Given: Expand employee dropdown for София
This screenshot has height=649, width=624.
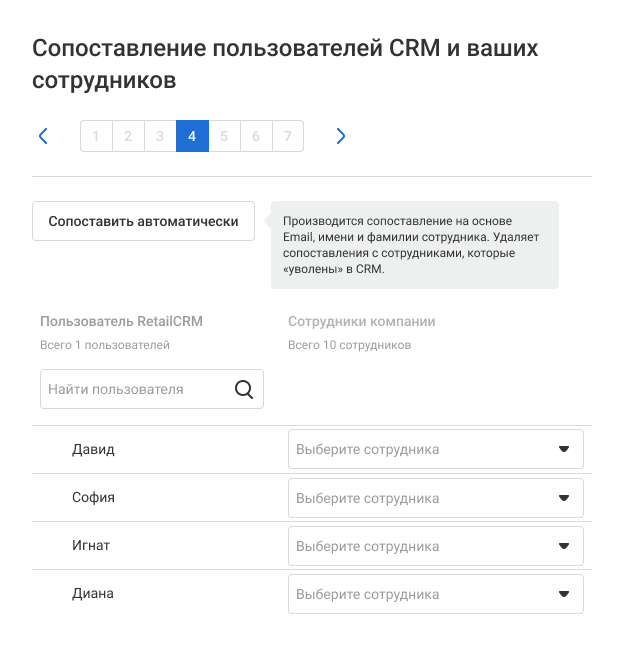Looking at the screenshot, I should (435, 497).
